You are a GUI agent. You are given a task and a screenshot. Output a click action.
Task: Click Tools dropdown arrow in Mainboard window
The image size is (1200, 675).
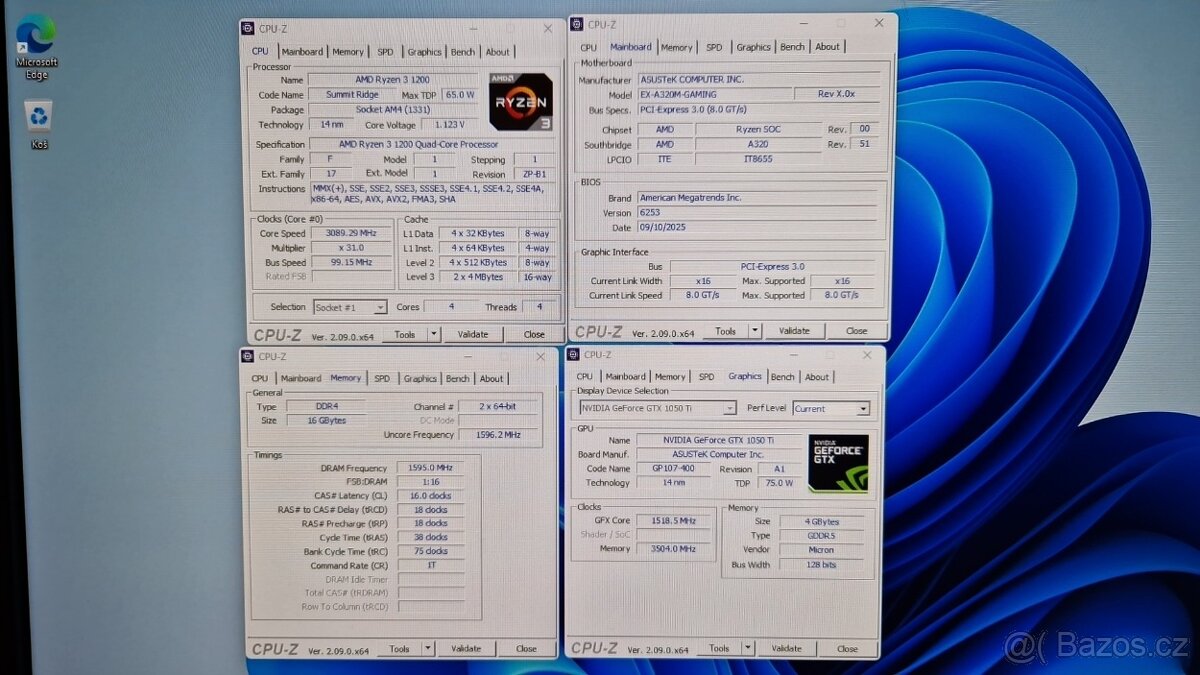click(754, 331)
